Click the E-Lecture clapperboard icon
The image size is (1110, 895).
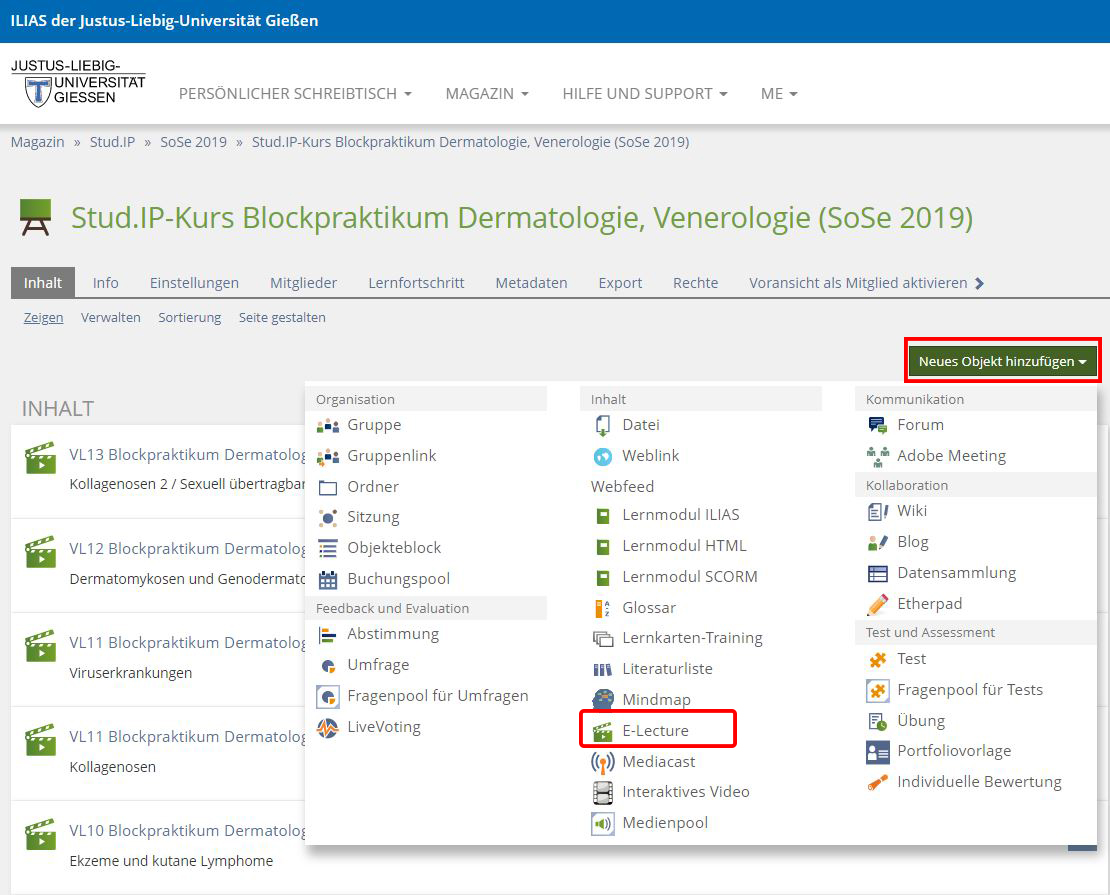click(602, 731)
